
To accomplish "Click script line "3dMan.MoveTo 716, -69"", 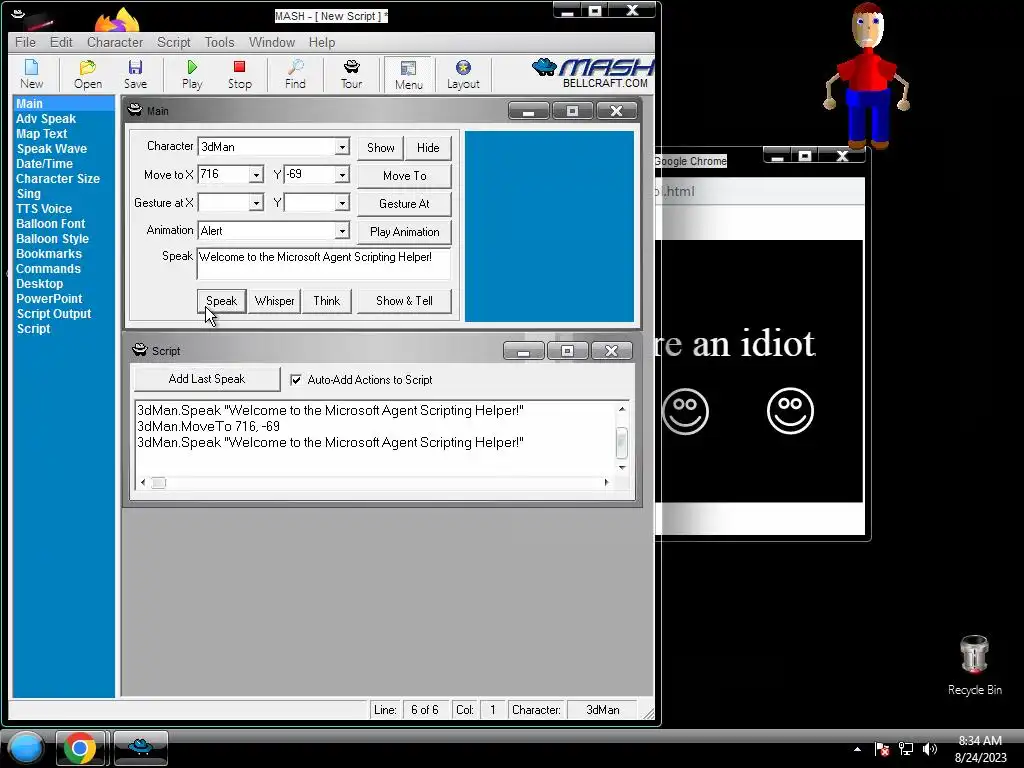I will coord(208,426).
